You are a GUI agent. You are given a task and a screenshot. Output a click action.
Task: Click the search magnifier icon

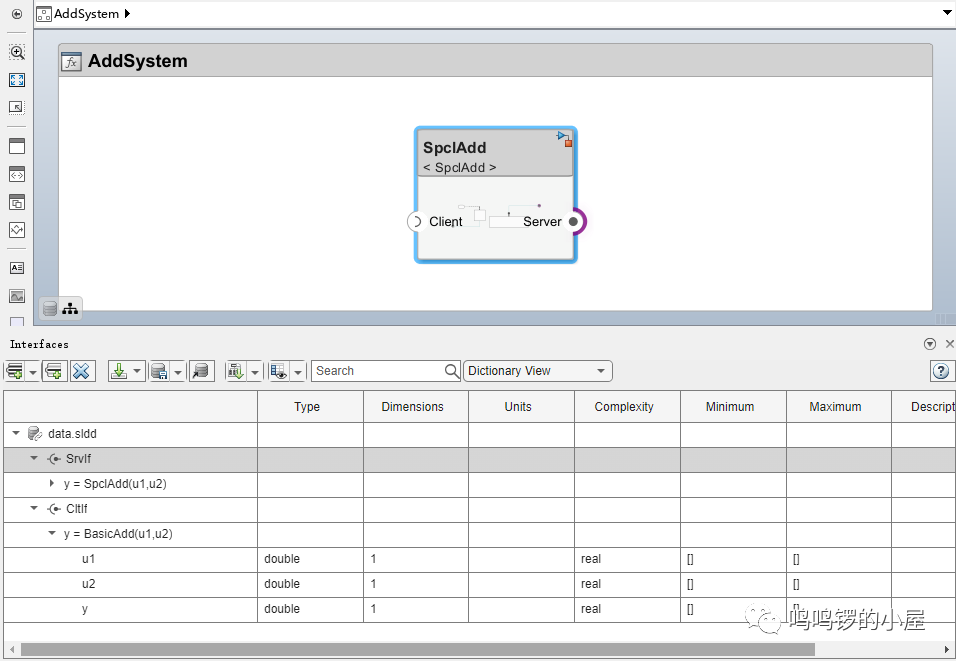(x=452, y=371)
